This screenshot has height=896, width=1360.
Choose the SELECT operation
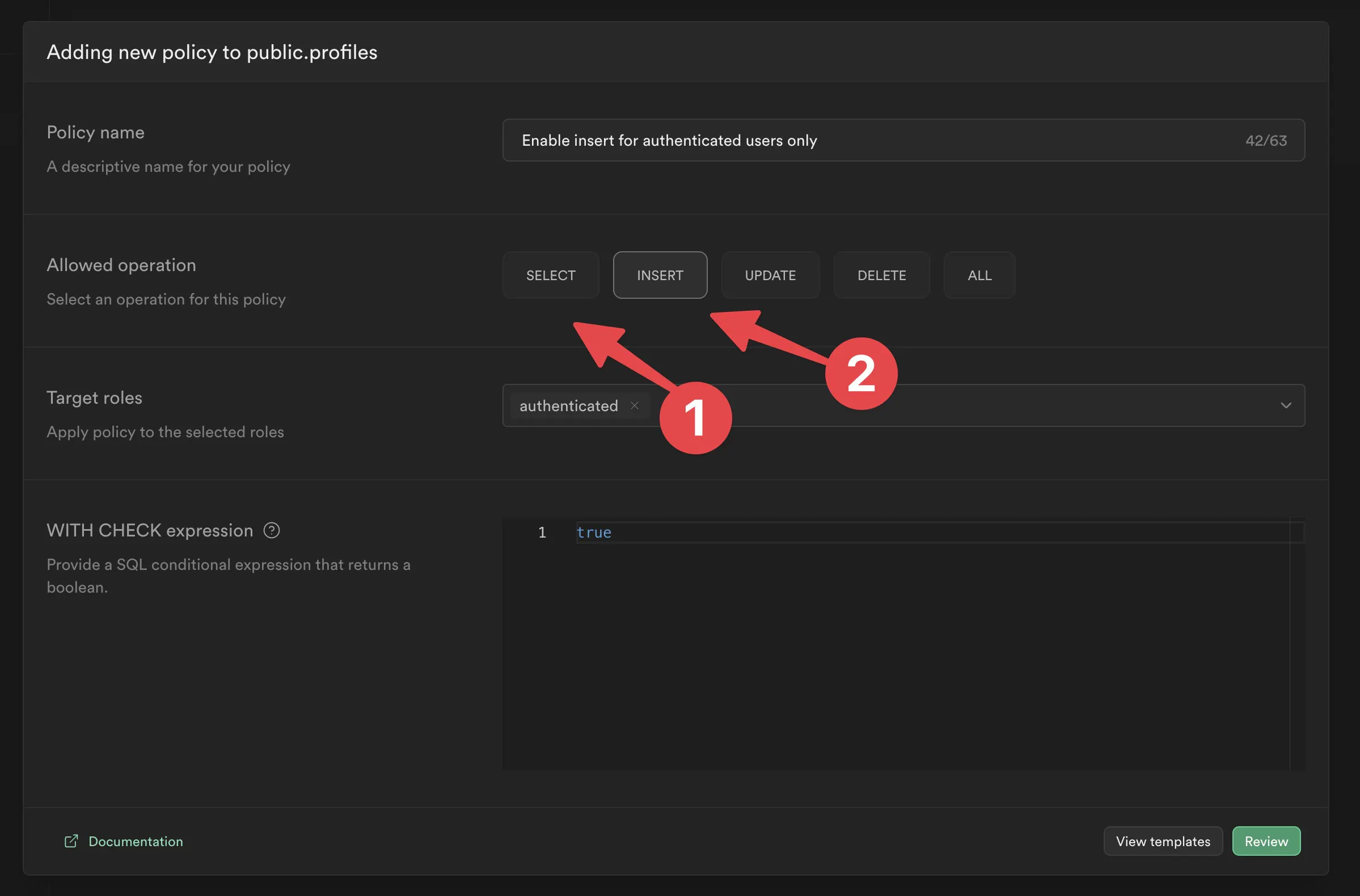[x=550, y=276]
